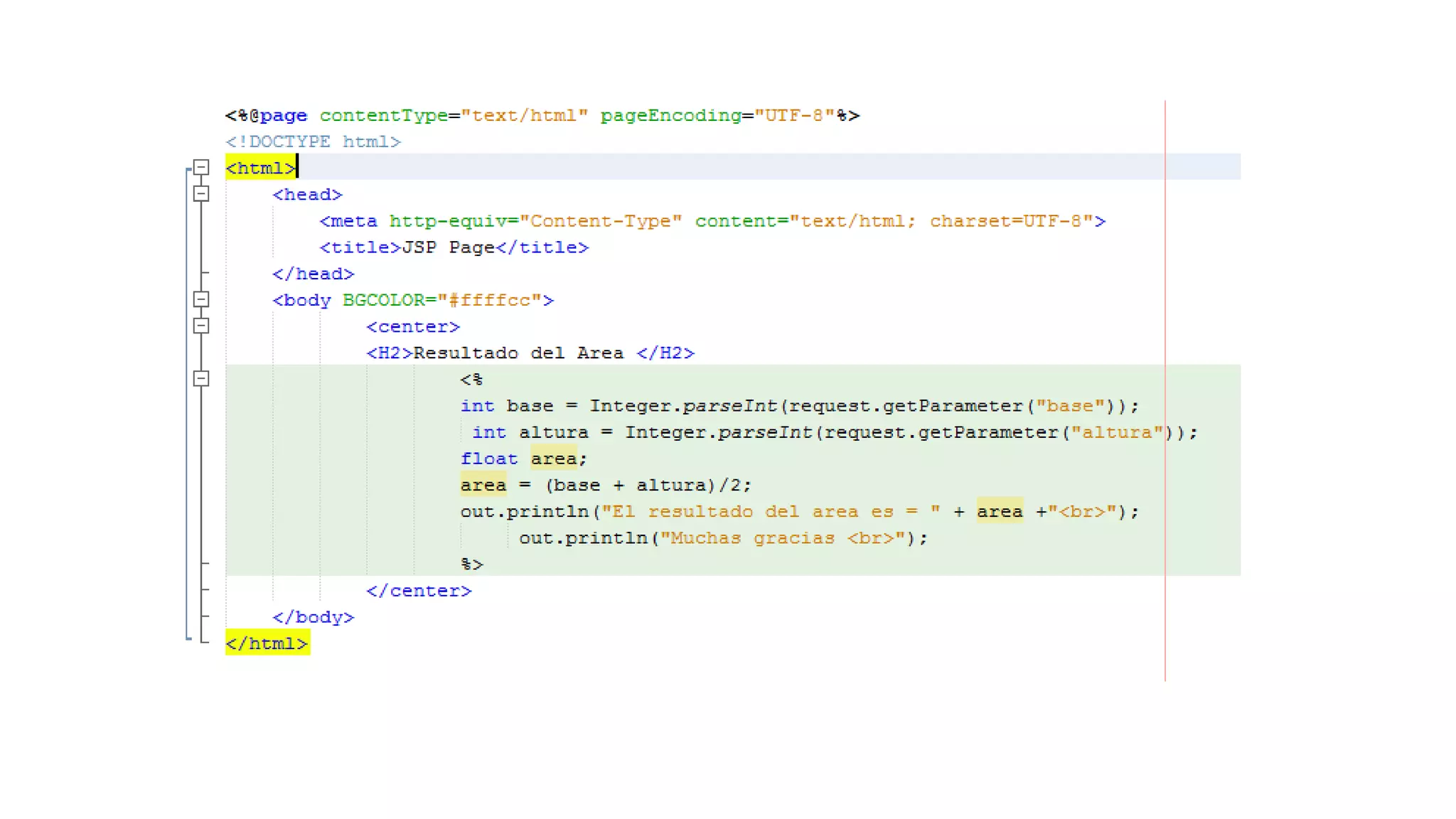Click the BGCOLOR attribute in body tag
The height and width of the screenshot is (819, 1456).
pyautogui.click(x=384, y=300)
